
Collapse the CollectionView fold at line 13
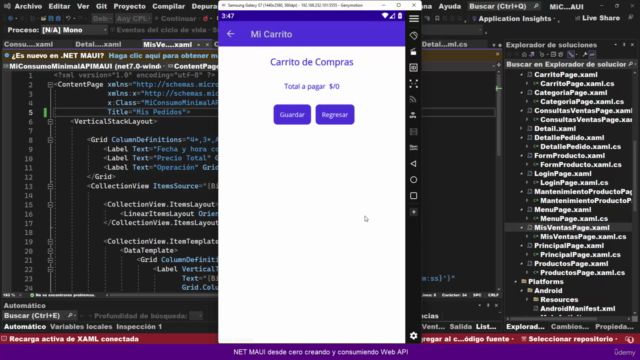pos(50,186)
